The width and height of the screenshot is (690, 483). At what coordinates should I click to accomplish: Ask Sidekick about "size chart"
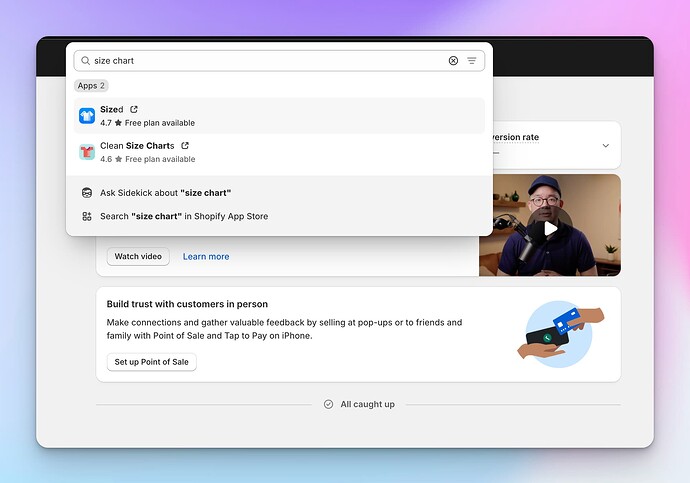[279, 193]
